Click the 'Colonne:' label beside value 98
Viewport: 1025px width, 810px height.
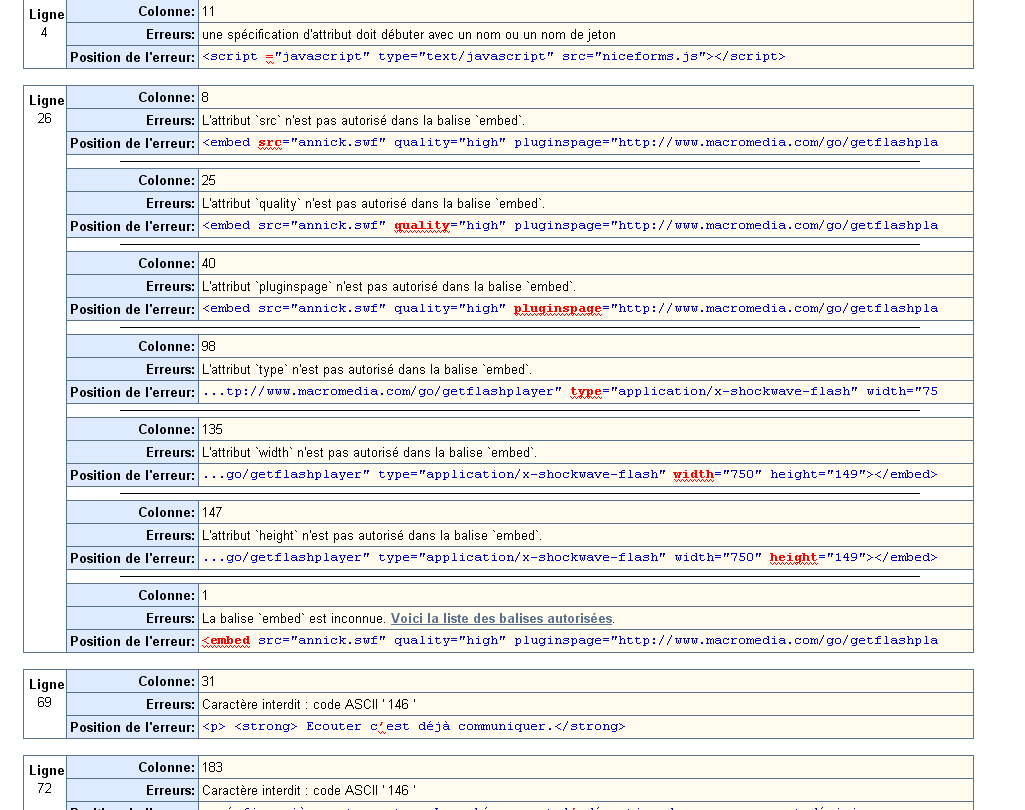(x=167, y=346)
